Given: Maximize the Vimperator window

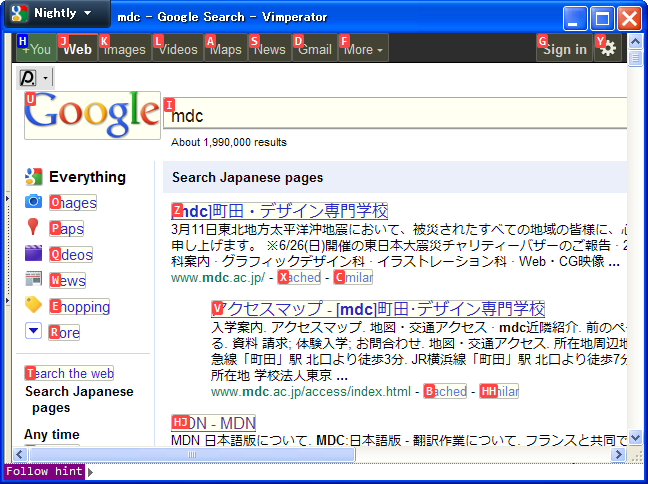Looking at the screenshot, I should point(602,18).
